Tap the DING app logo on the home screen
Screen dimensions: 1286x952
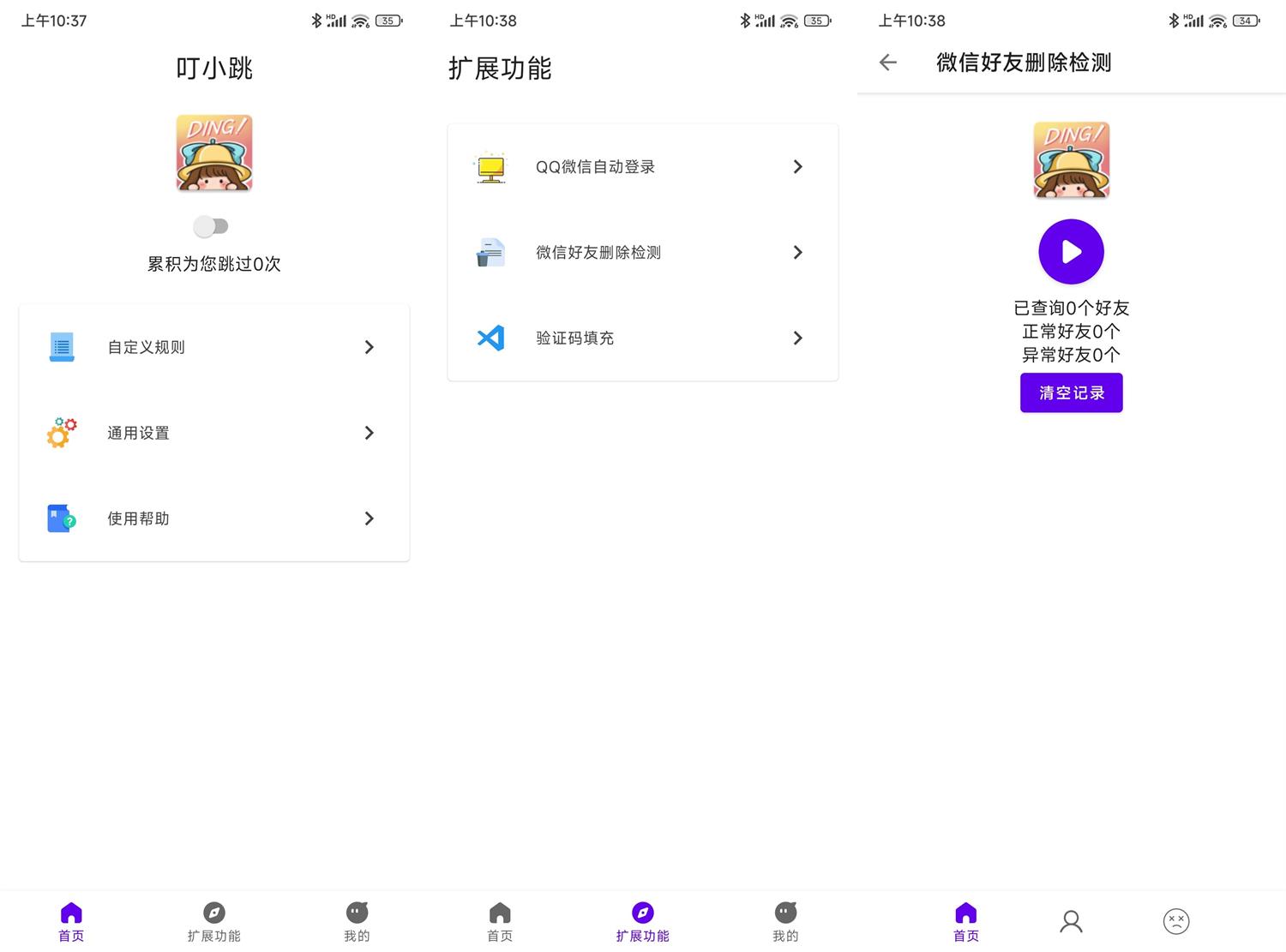(x=213, y=153)
